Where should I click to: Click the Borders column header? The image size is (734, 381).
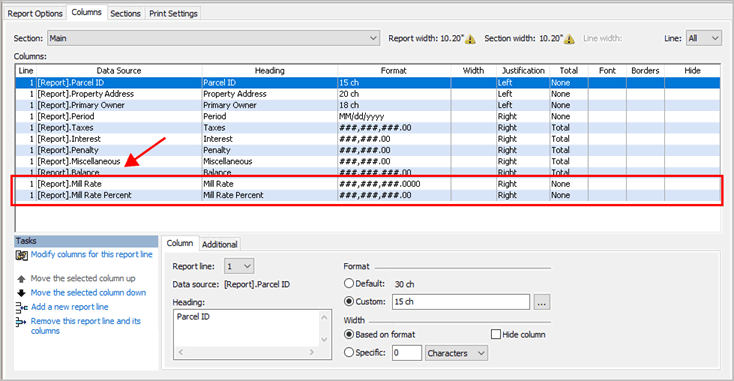click(x=645, y=71)
